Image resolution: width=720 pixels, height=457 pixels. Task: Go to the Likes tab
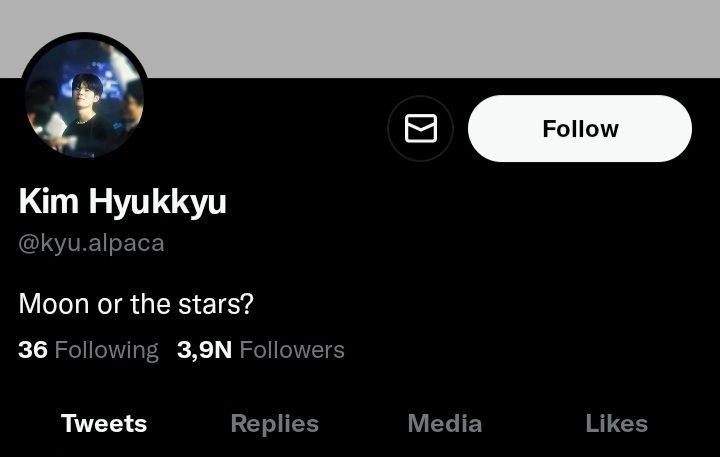tap(616, 423)
